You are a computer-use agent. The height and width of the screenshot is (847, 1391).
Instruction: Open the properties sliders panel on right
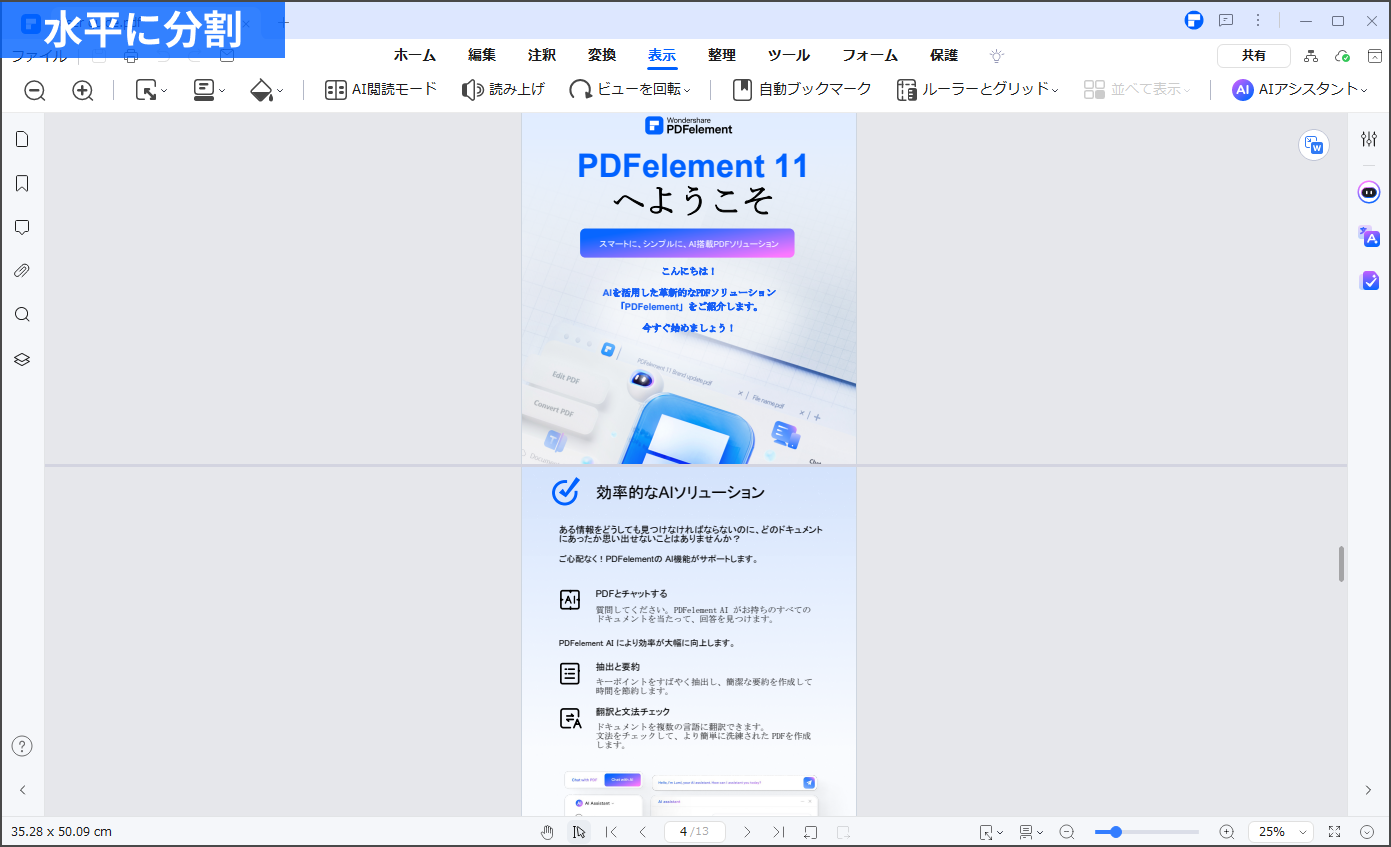point(1369,139)
